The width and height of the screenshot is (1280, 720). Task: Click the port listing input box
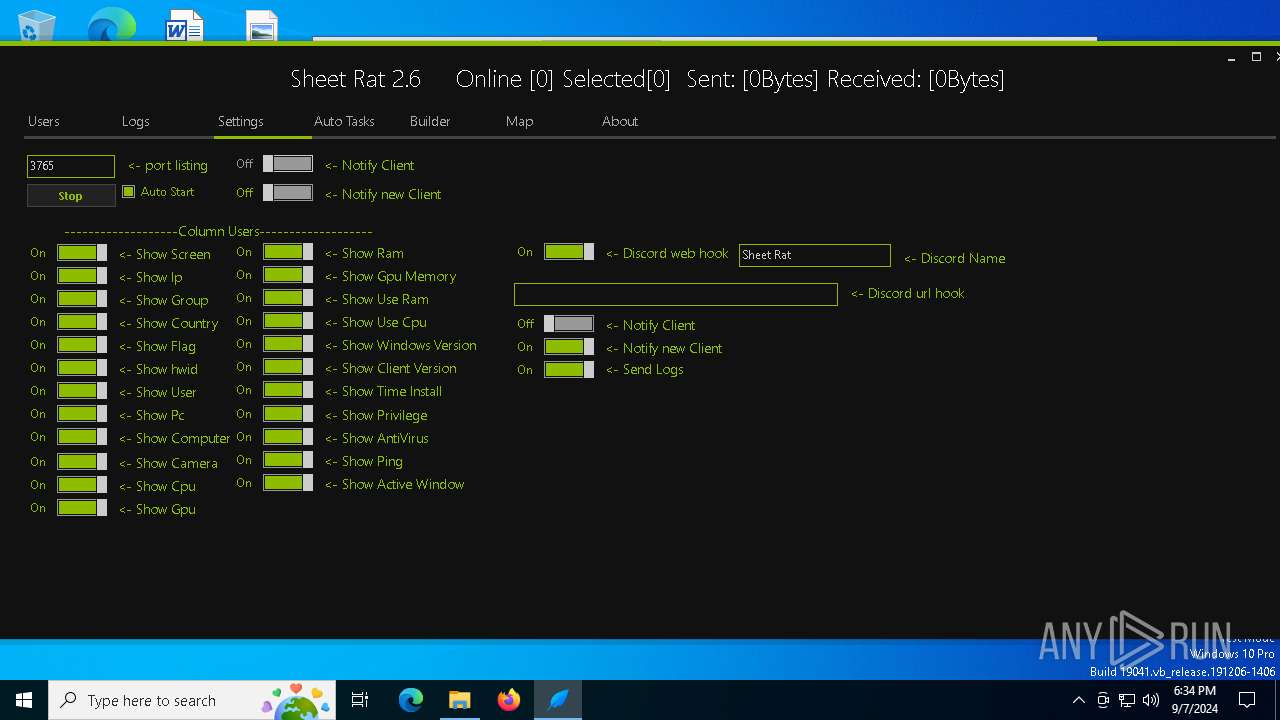click(70, 166)
